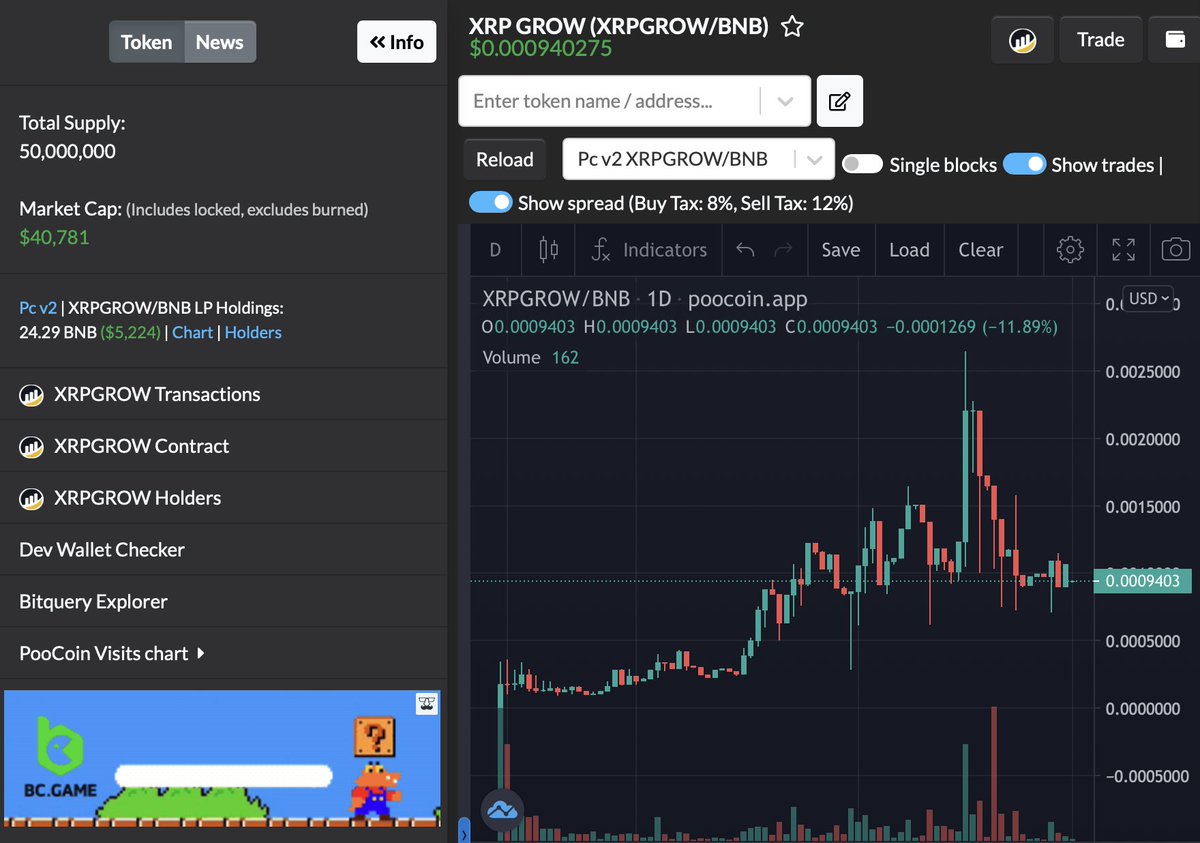Viewport: 1200px width, 843px height.
Task: Click the icon beside XRPGROW Contract
Action: (31, 447)
